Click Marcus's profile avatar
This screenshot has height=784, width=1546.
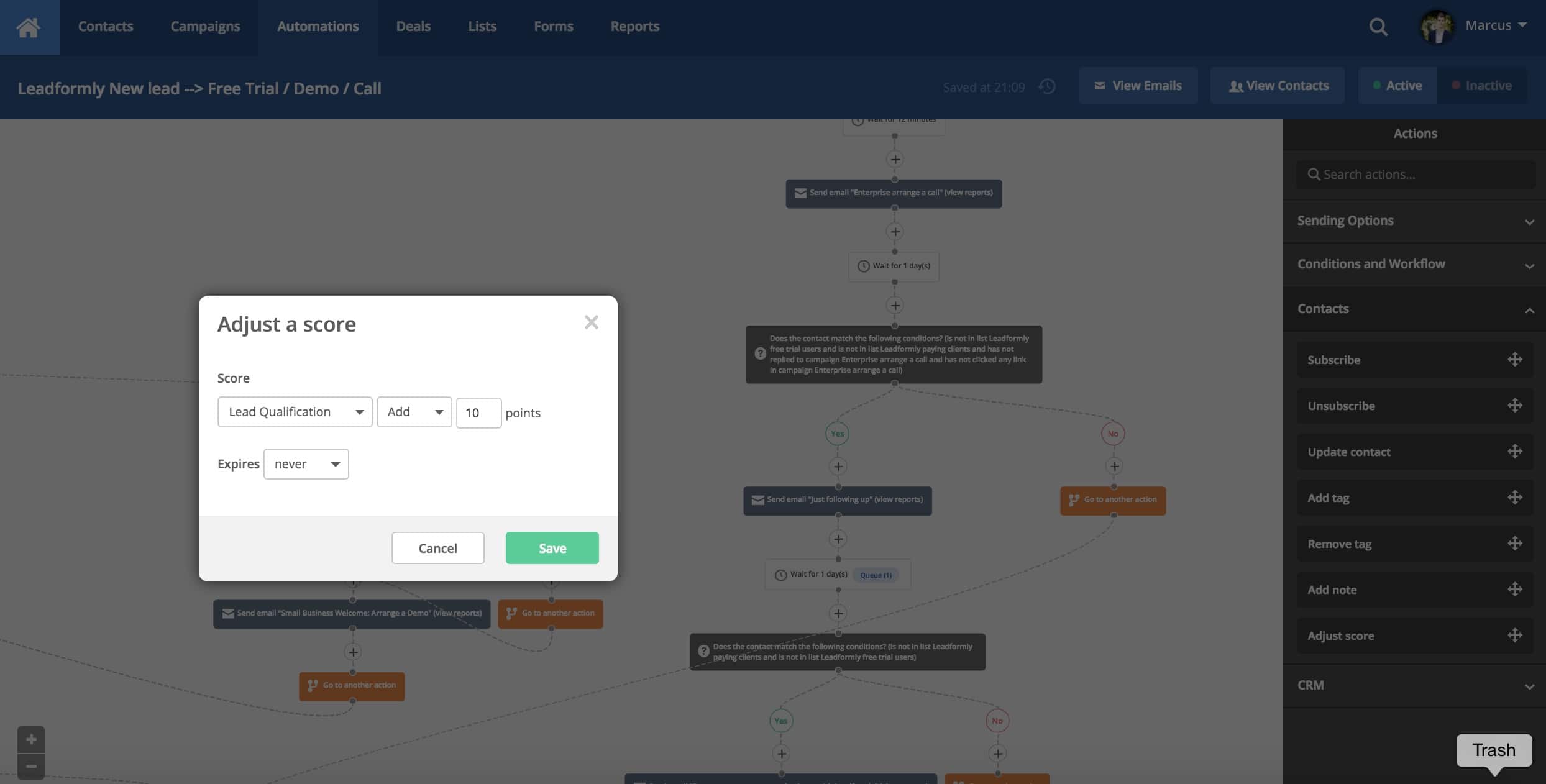coord(1437,27)
